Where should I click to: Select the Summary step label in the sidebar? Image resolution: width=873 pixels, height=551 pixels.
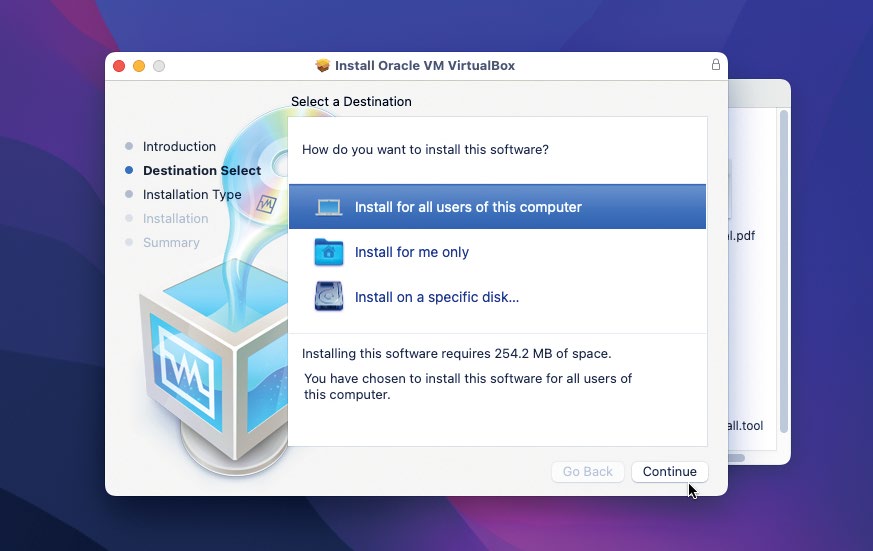171,243
